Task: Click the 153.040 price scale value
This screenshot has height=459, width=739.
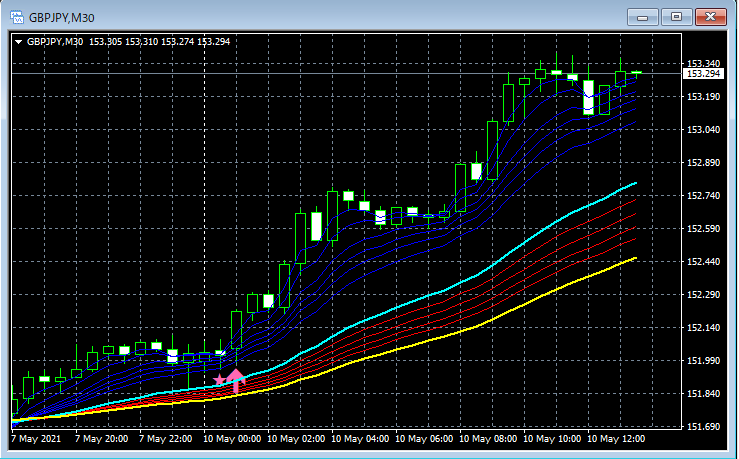Action: pos(703,130)
